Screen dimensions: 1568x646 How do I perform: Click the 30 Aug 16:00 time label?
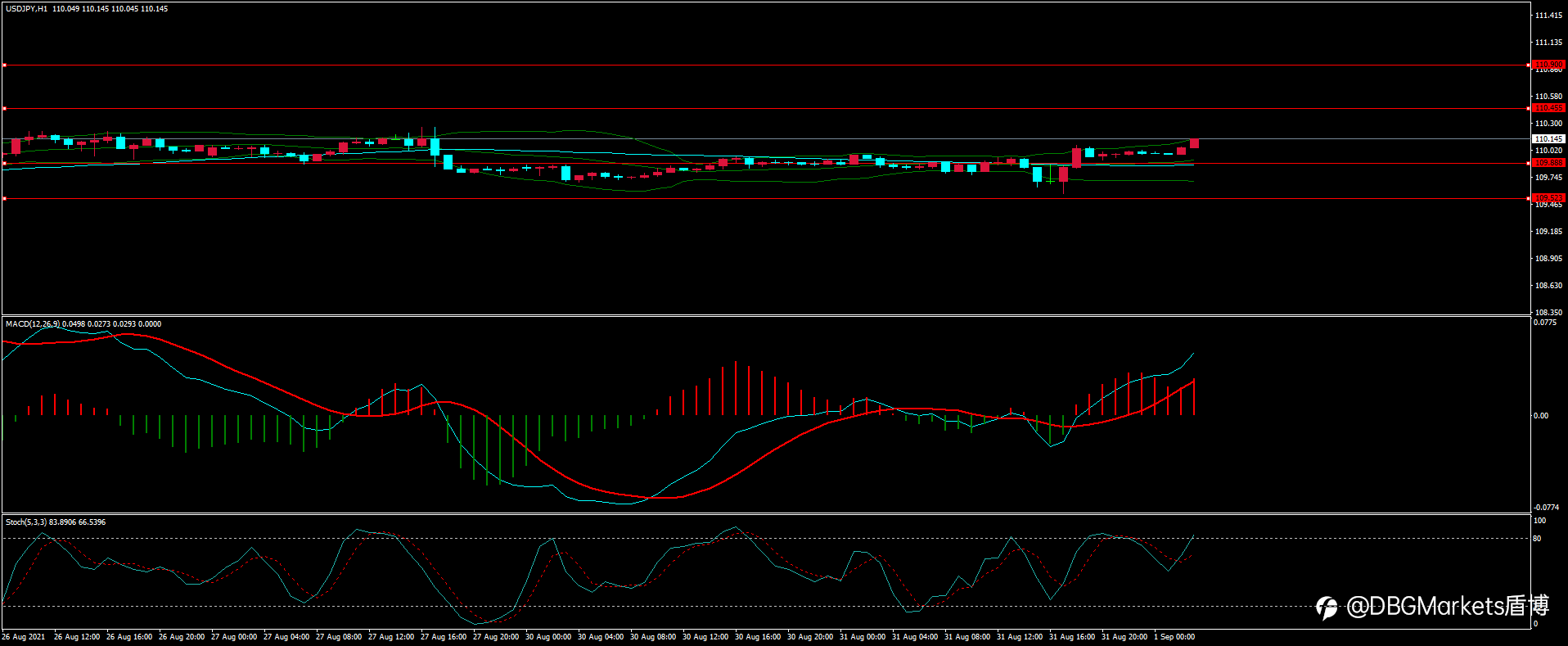pos(758,637)
